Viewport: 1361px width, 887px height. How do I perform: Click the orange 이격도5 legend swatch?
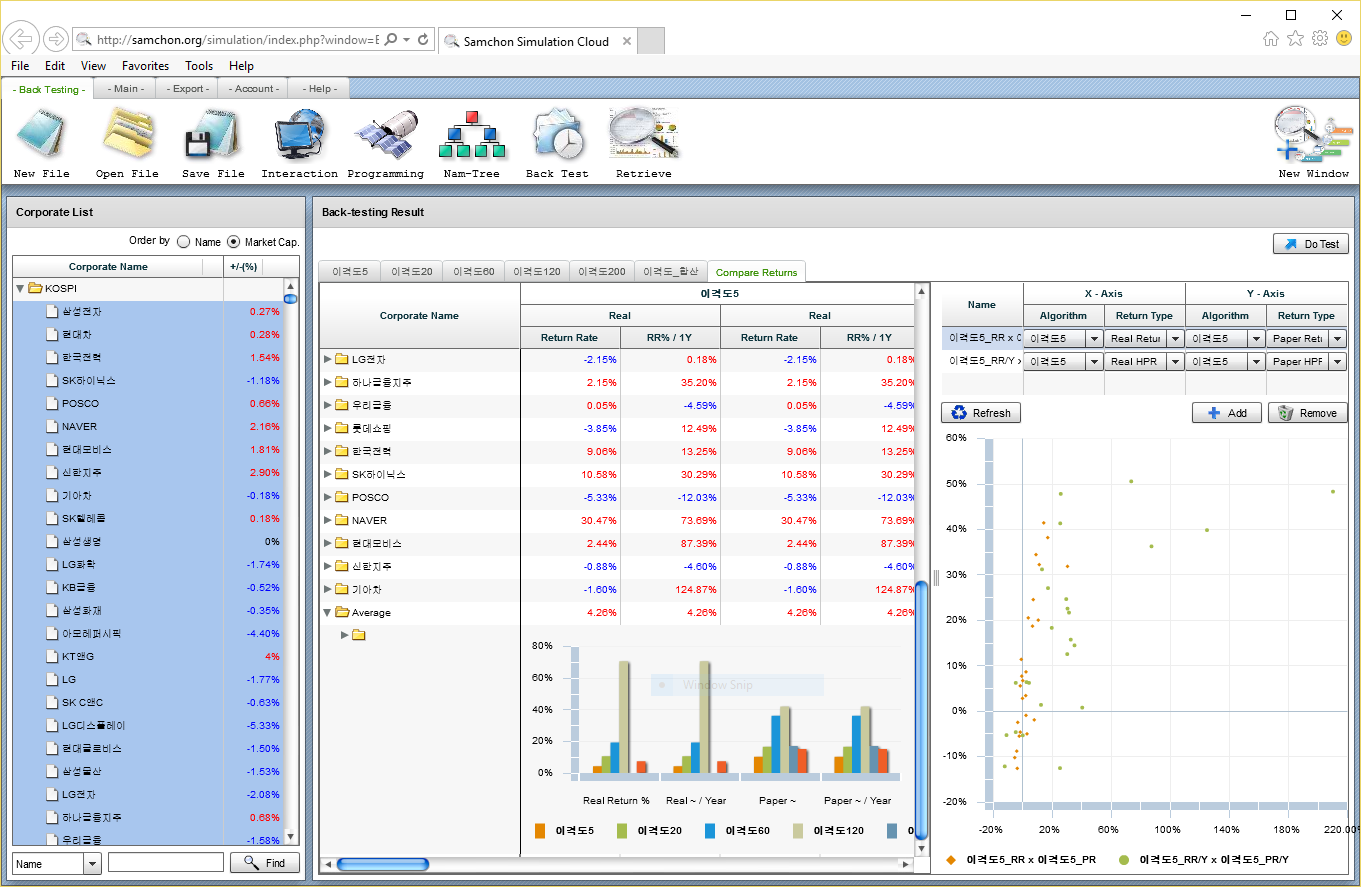point(540,830)
